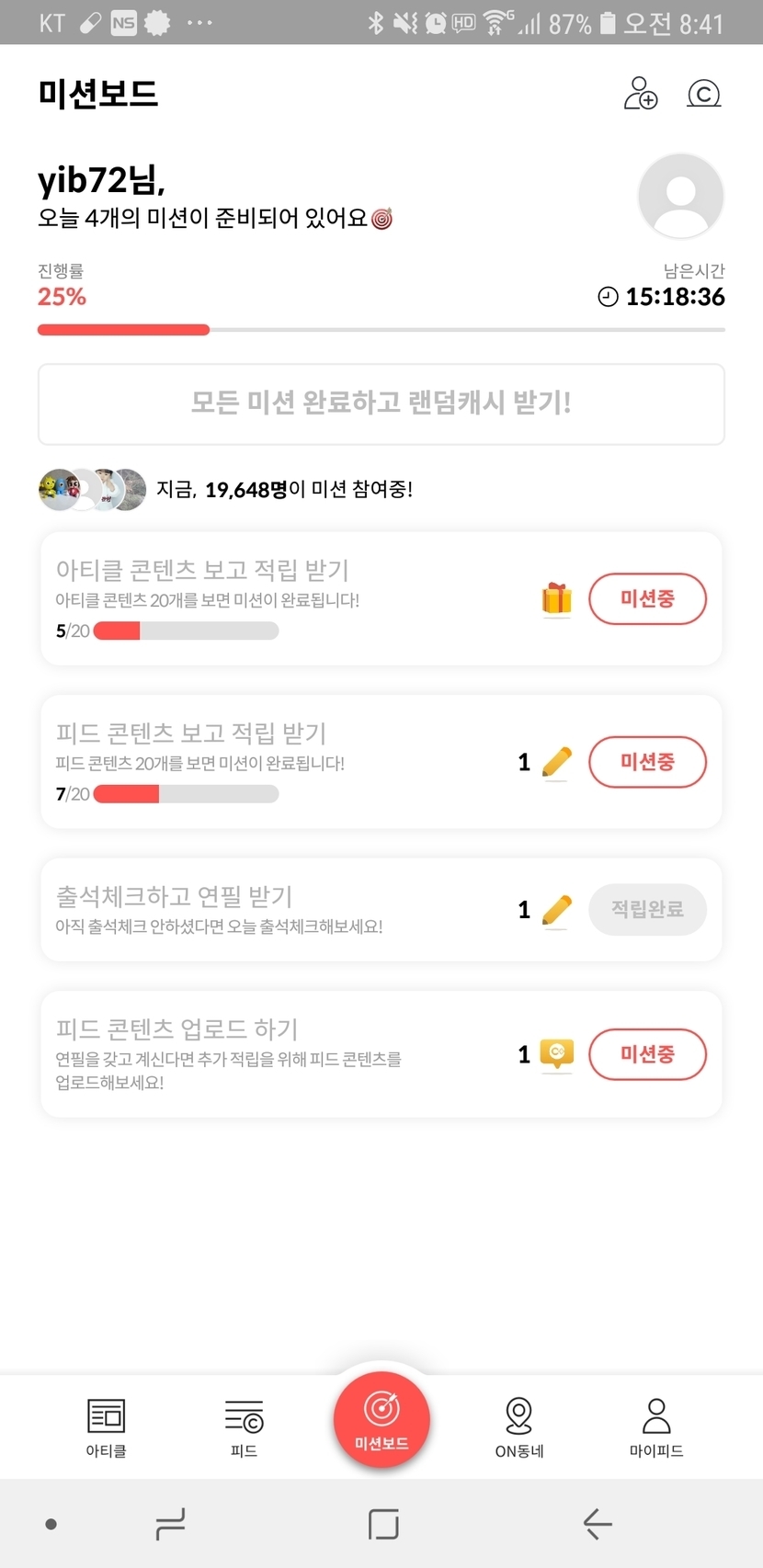Tap the pencil icon on feed content mission
This screenshot has height=1568, width=763.
(556, 762)
